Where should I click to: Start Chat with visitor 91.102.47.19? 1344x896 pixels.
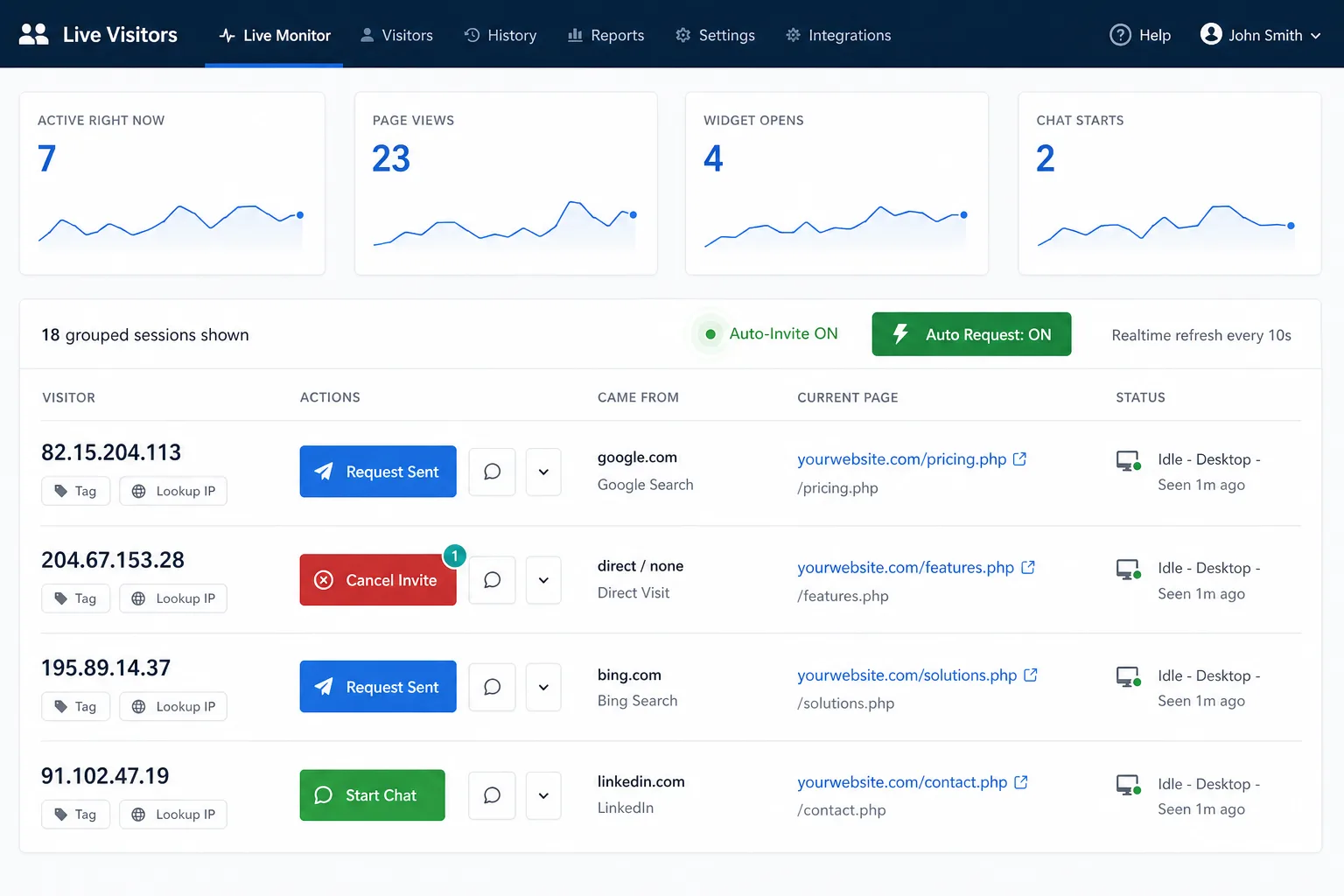click(372, 795)
